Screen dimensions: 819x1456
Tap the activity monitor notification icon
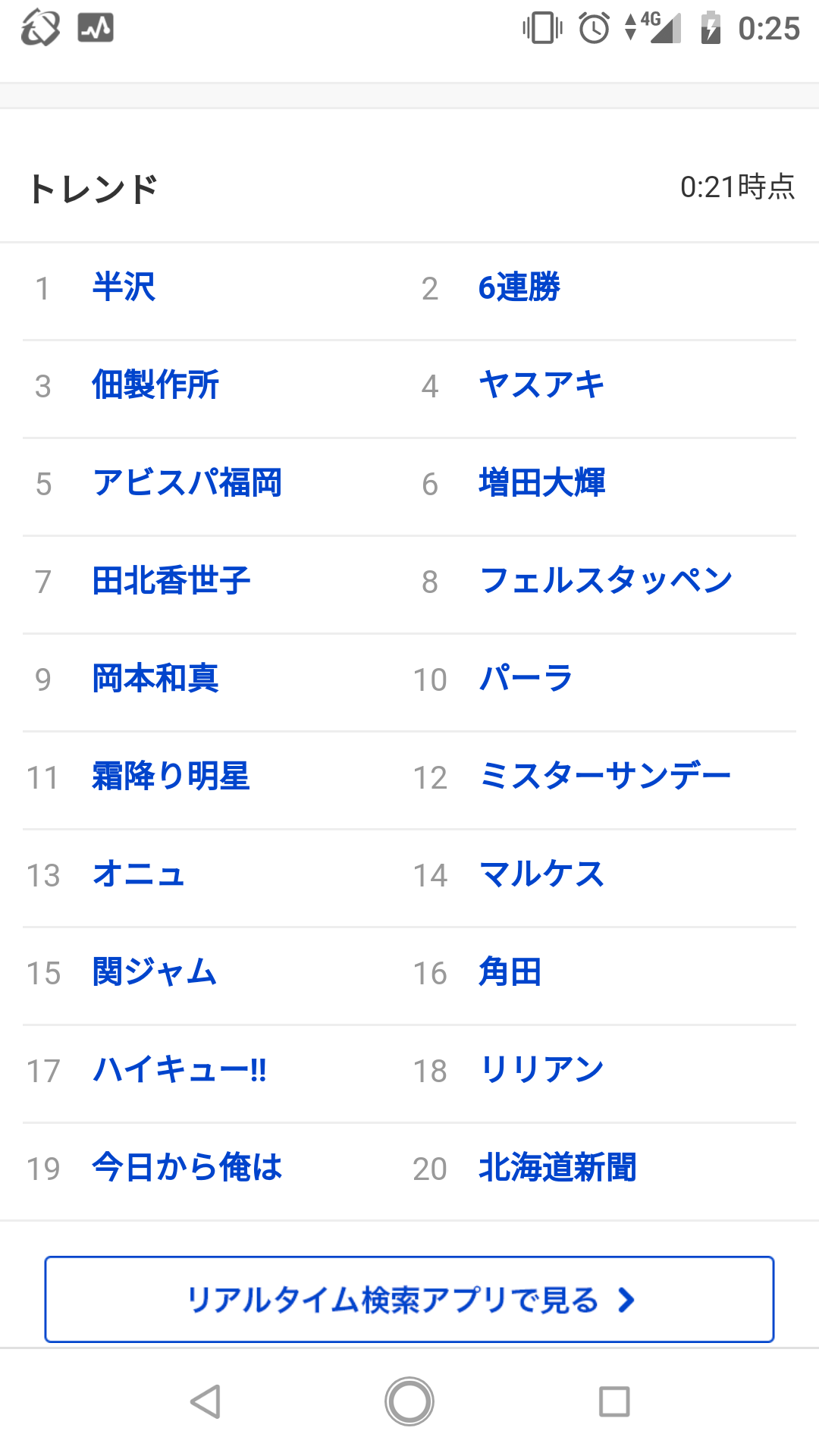tap(96, 29)
